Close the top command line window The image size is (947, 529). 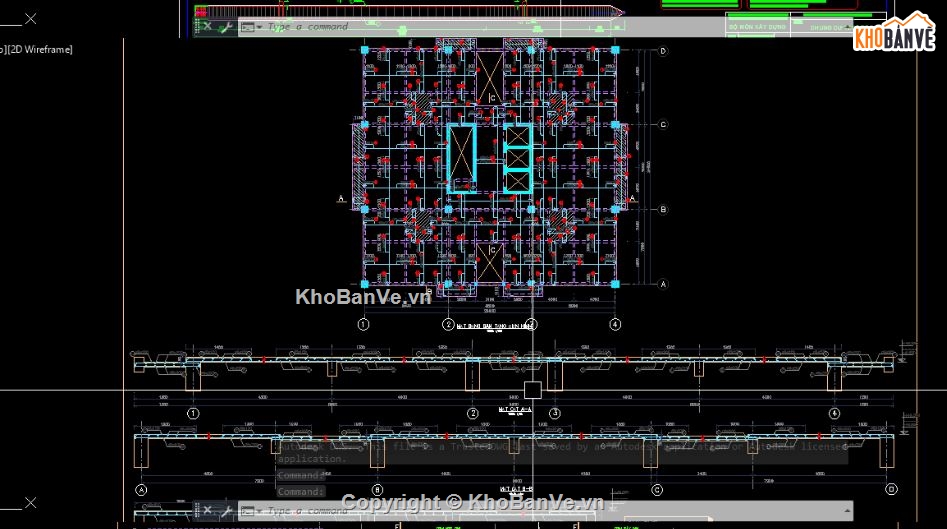[208, 27]
